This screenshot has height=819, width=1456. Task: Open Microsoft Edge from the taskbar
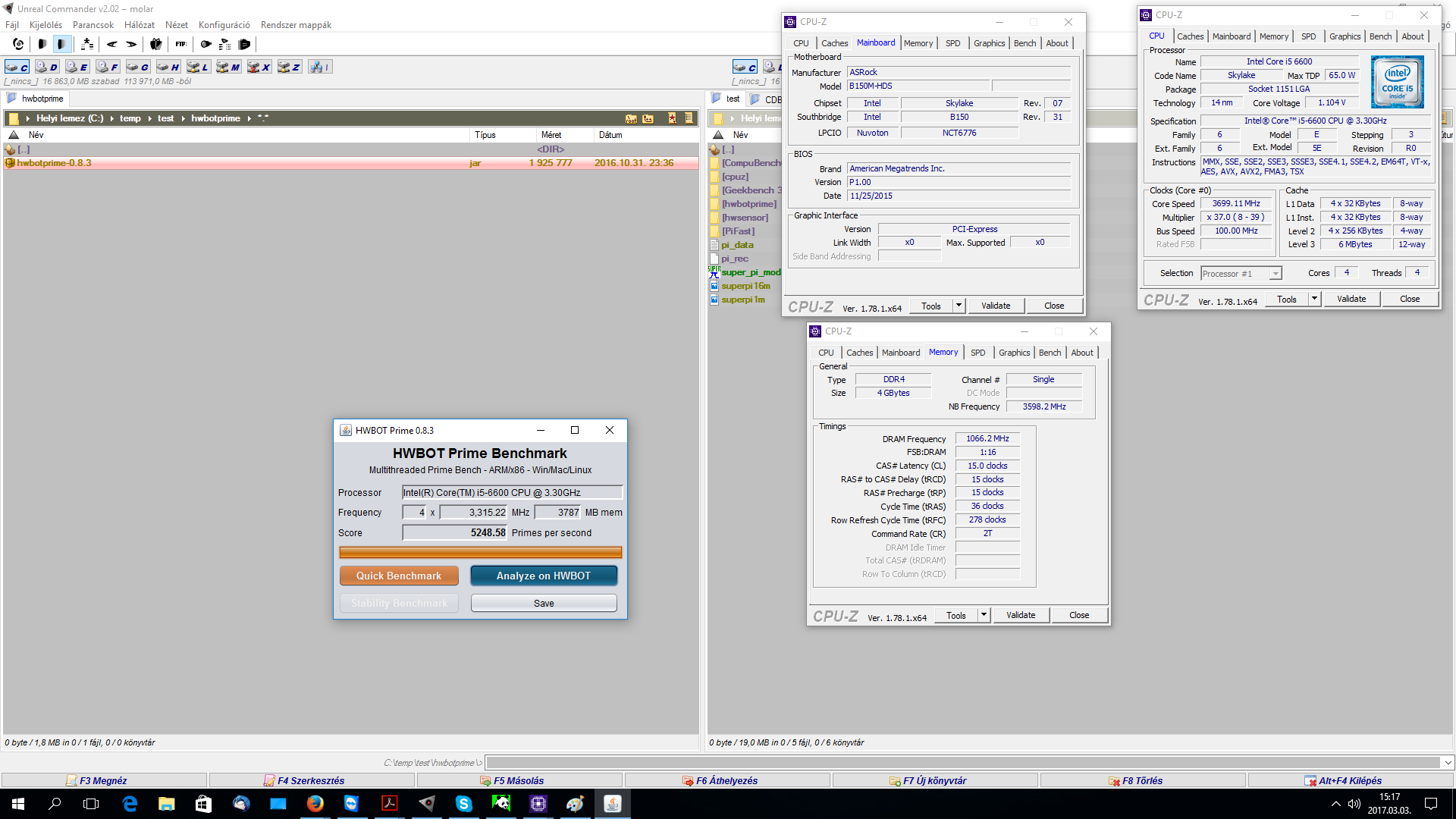coord(130,803)
